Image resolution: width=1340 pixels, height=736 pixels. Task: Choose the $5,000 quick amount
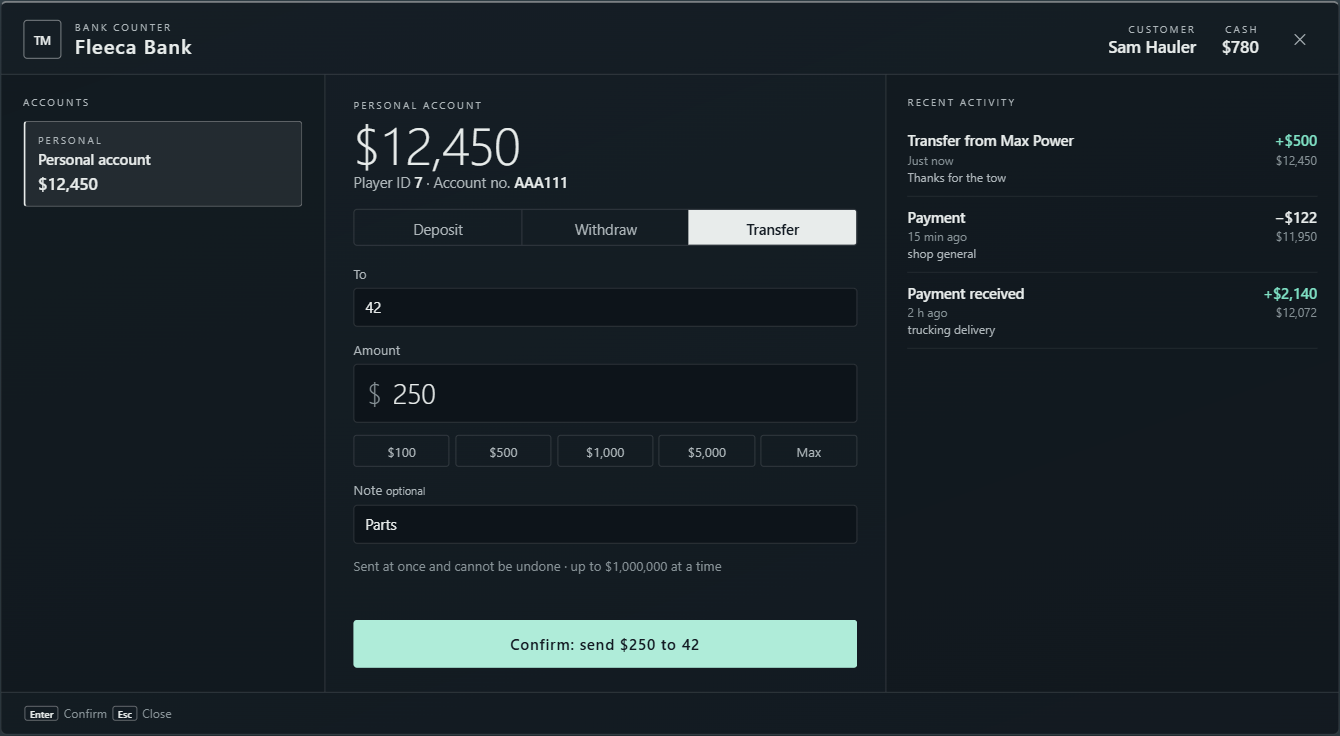coord(707,451)
